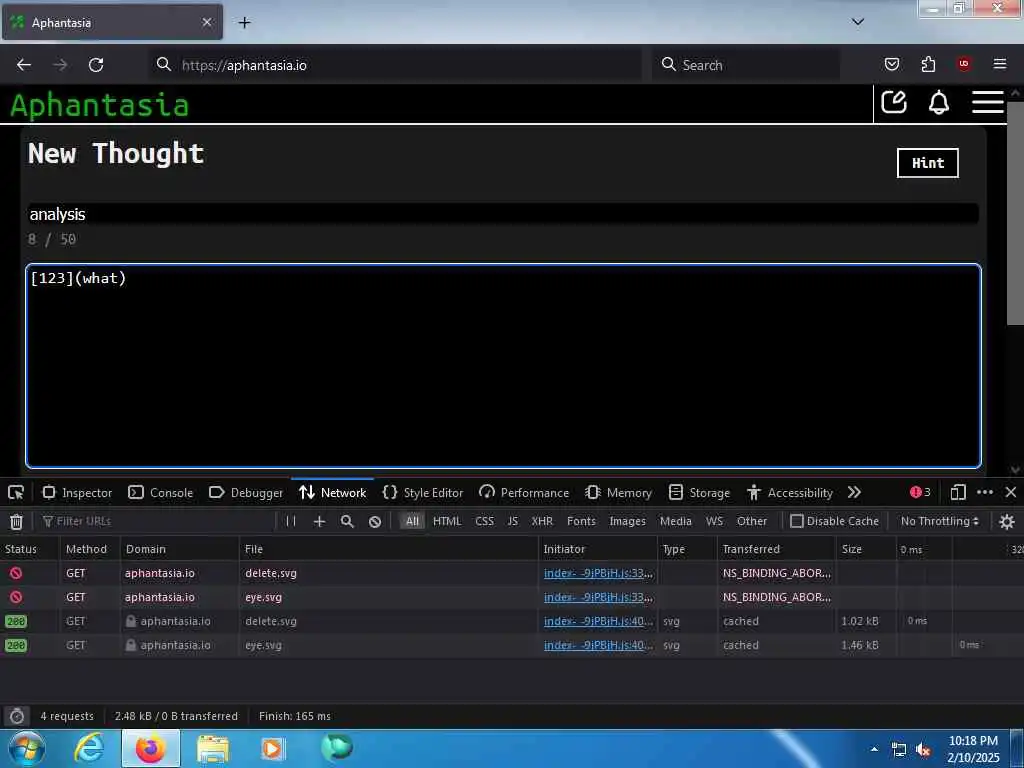Show the 3 errors indicator
This screenshot has height=768, width=1024.
tap(920, 492)
